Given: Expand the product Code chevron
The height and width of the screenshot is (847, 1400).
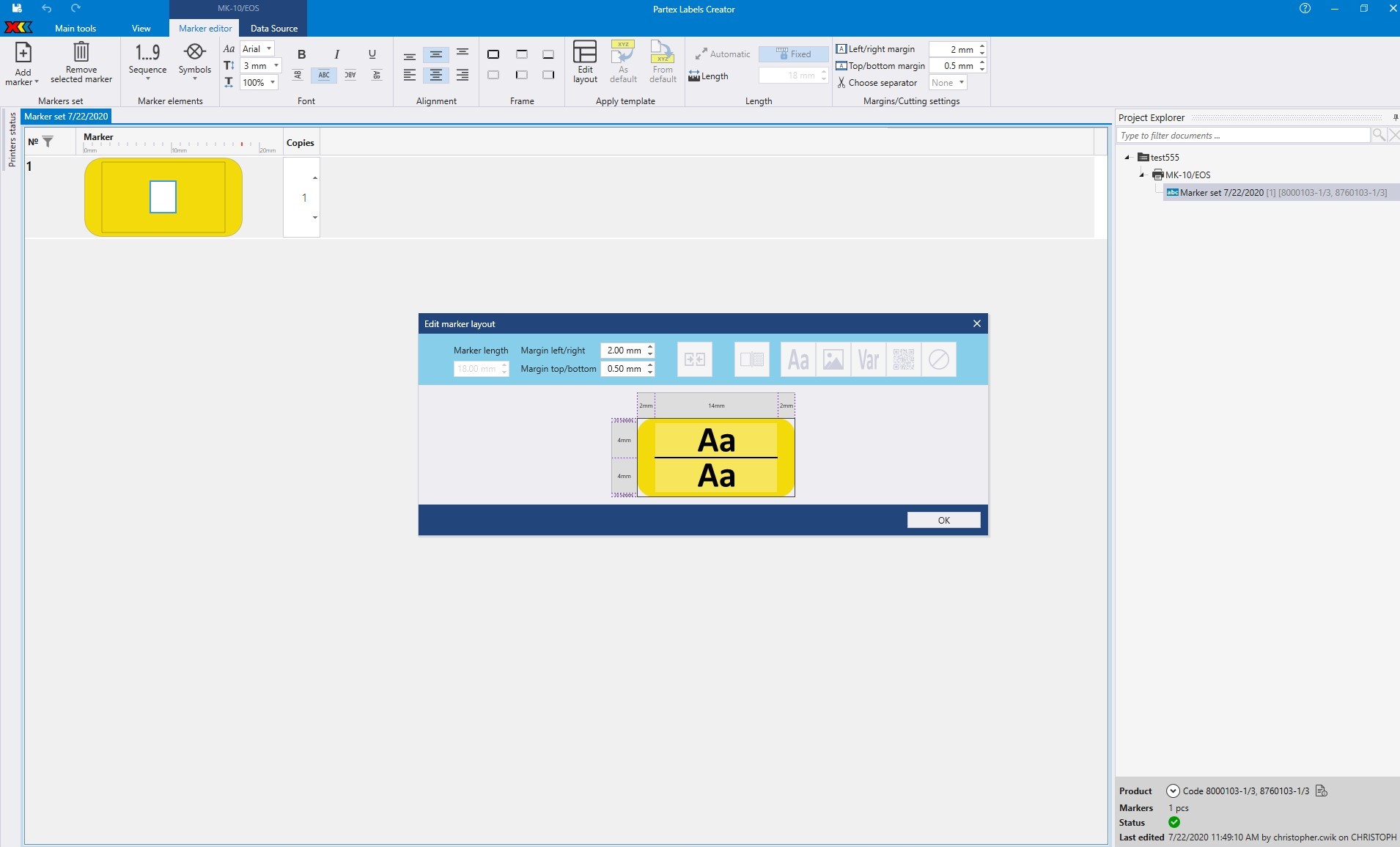Looking at the screenshot, I should click(x=1173, y=791).
